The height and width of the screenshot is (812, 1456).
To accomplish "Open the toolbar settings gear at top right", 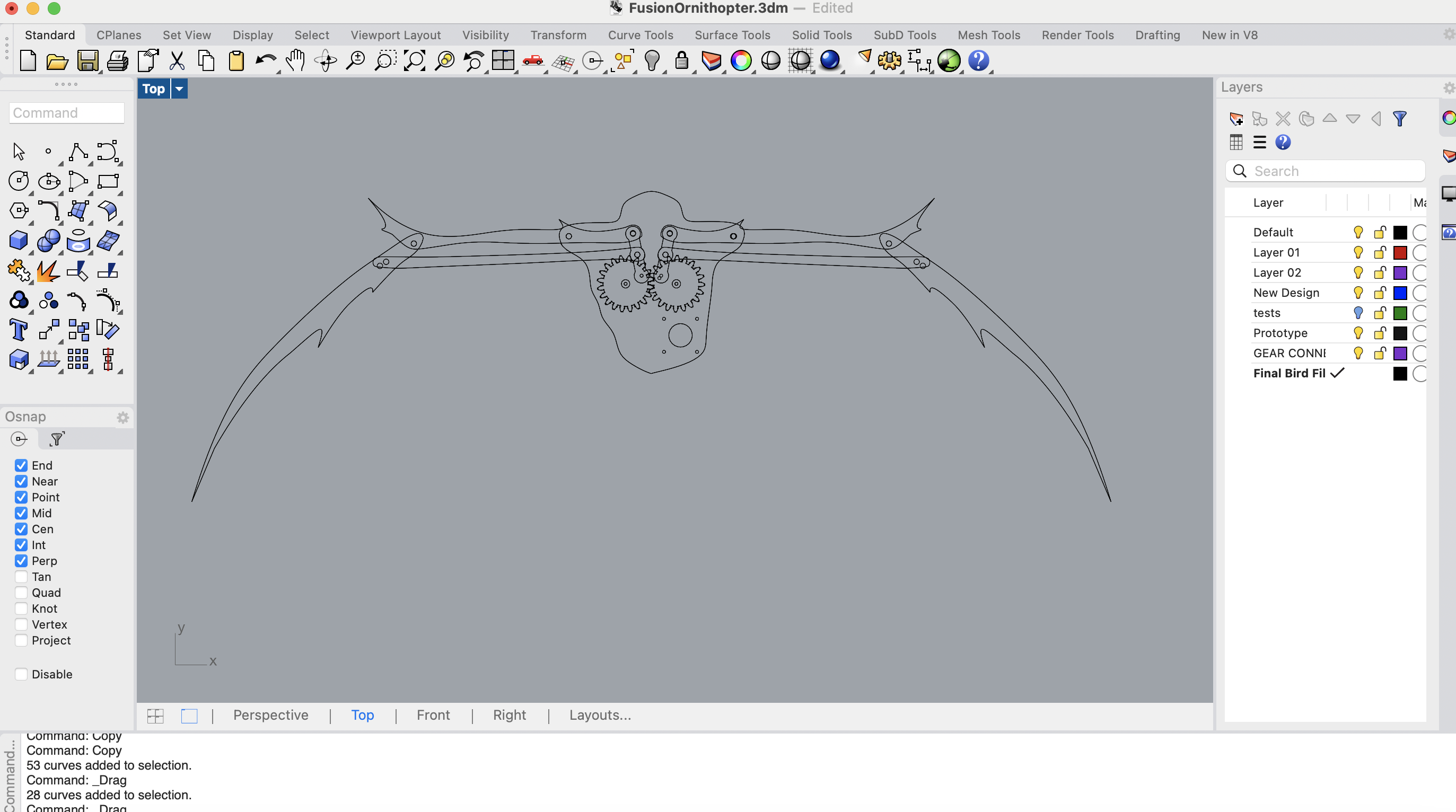I will (1449, 35).
